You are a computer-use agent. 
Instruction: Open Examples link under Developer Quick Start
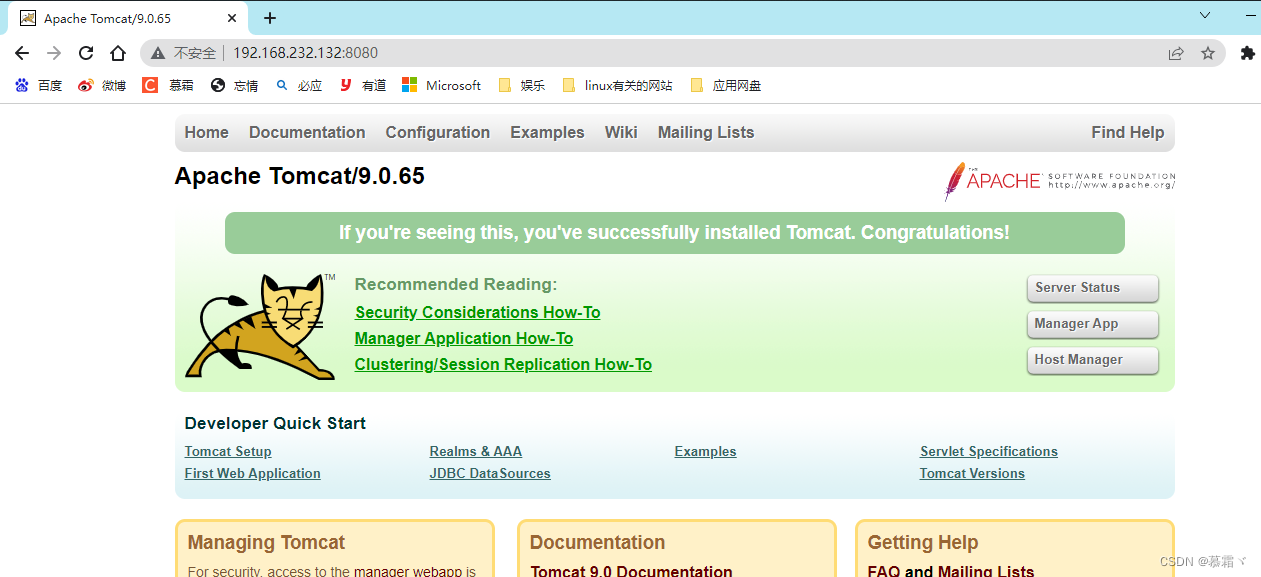pos(706,451)
